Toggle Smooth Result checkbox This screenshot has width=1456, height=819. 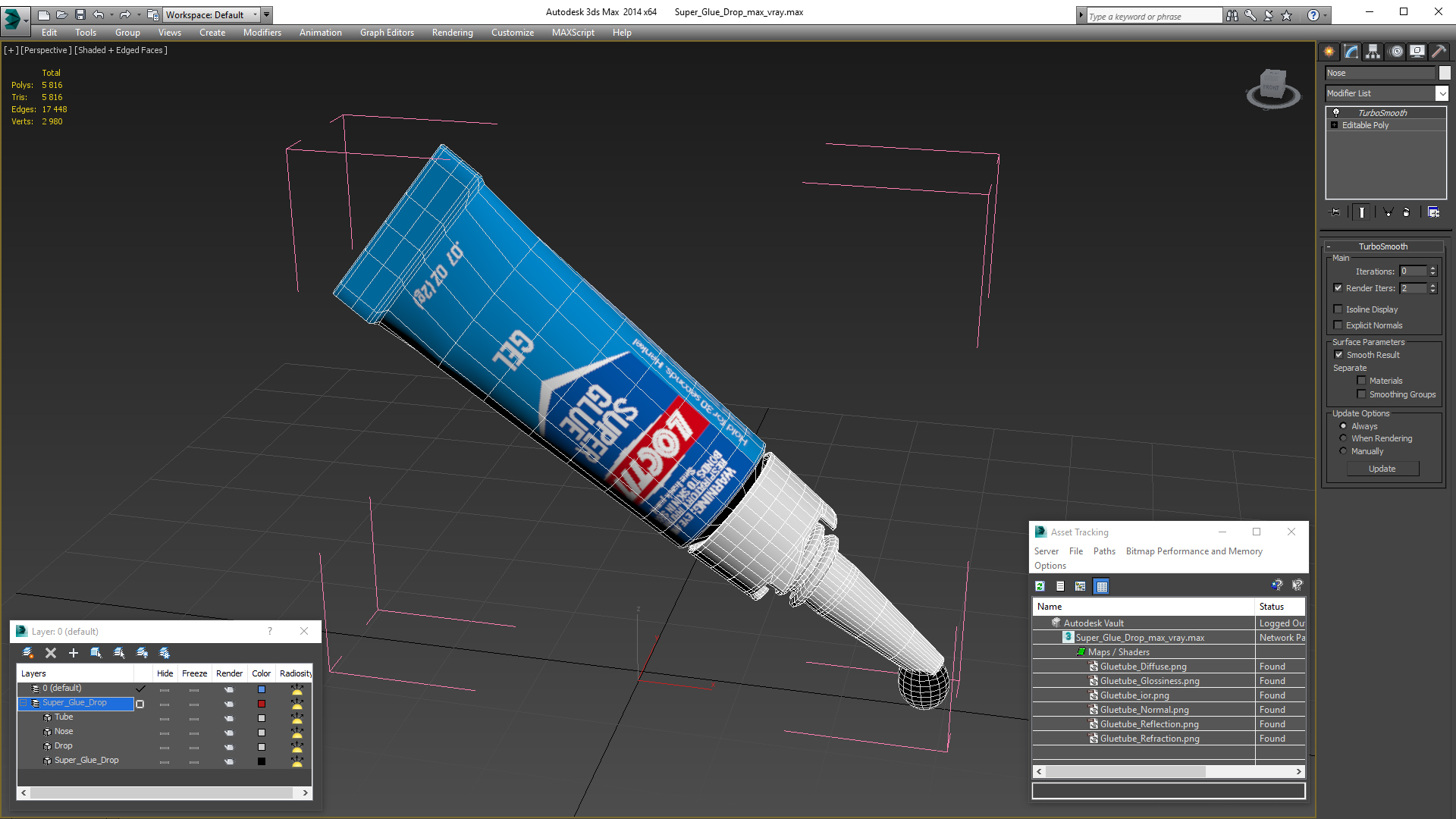point(1339,355)
